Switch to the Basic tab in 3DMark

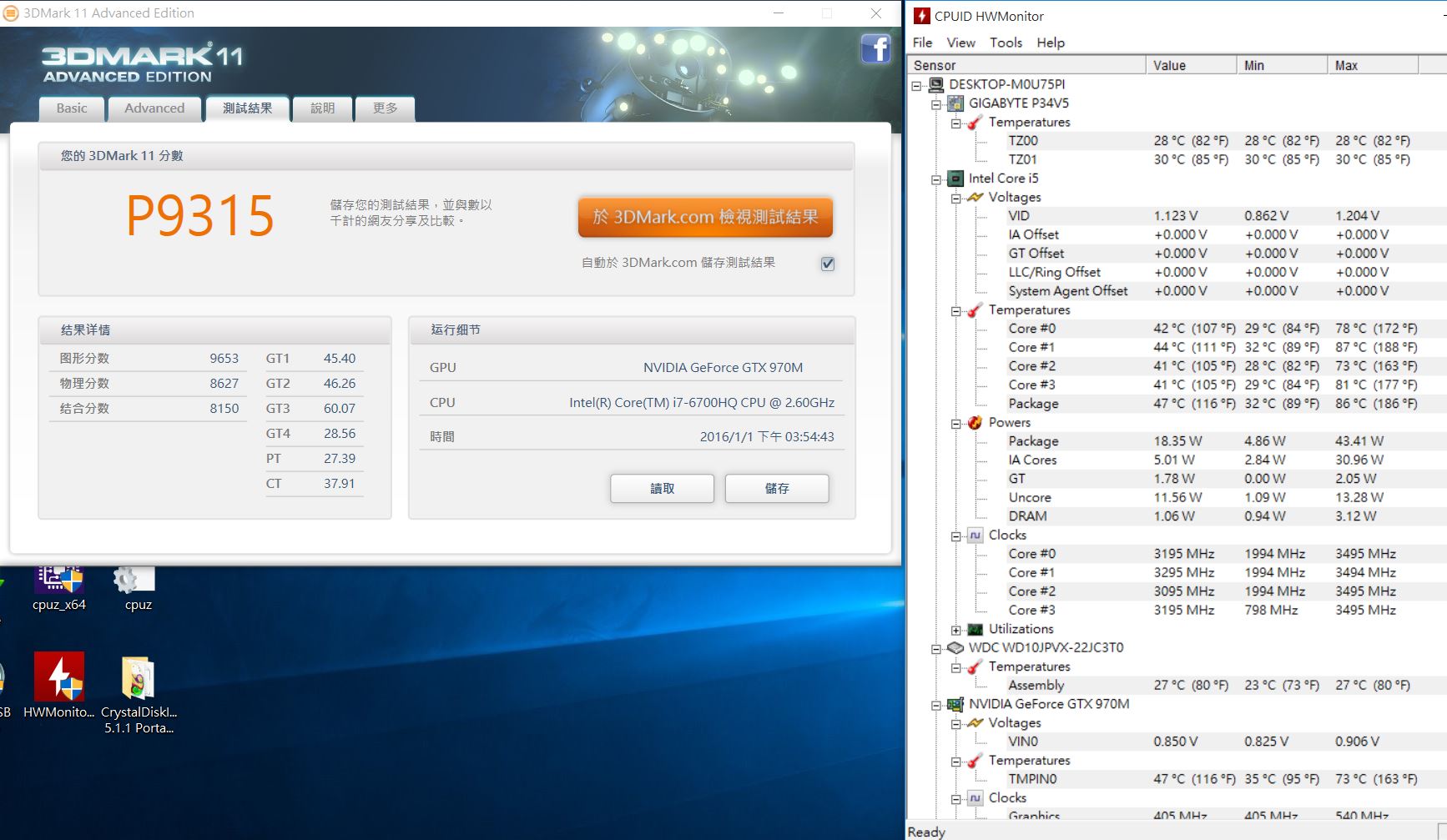(72, 108)
